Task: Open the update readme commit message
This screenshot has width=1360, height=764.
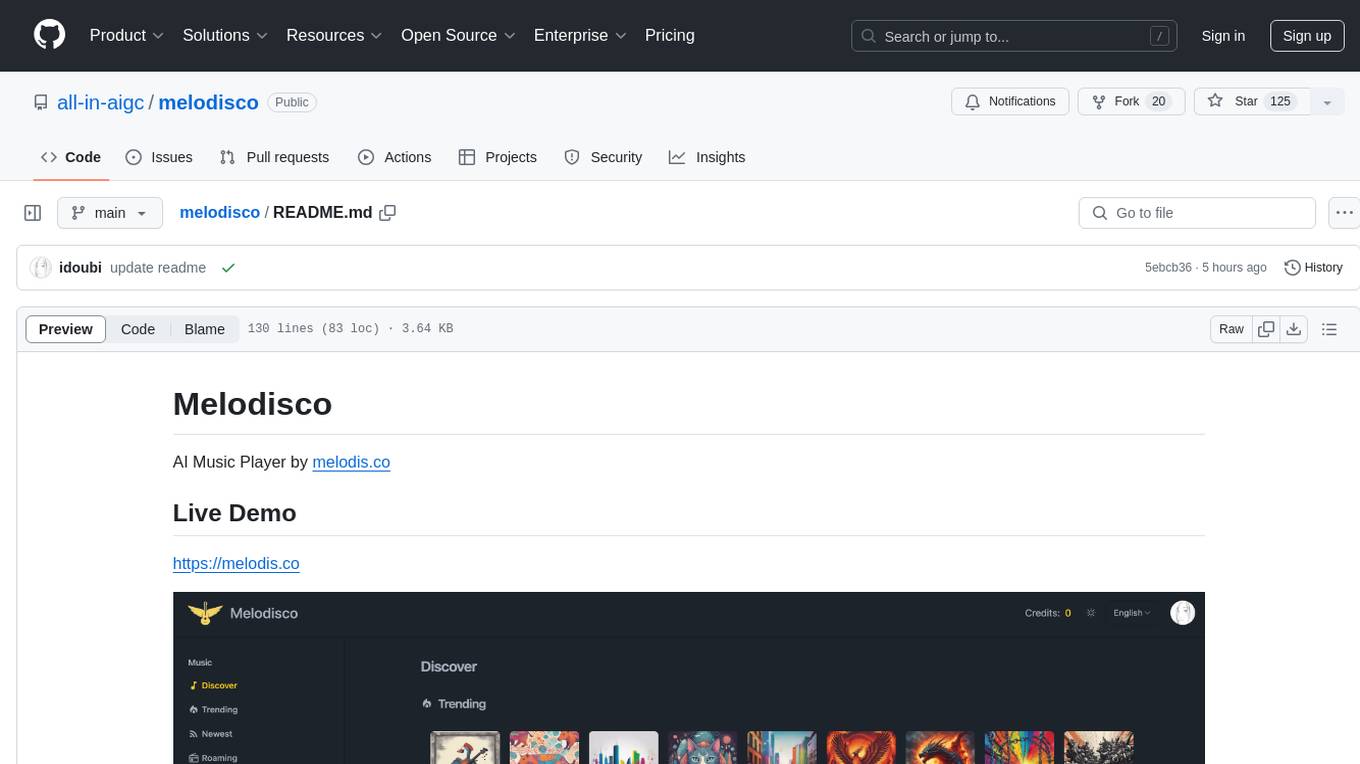Action: coord(158,268)
